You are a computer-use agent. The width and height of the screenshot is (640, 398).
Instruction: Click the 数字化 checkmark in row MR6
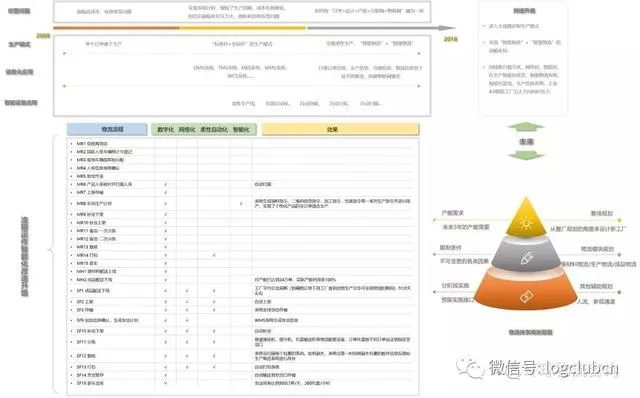point(165,185)
